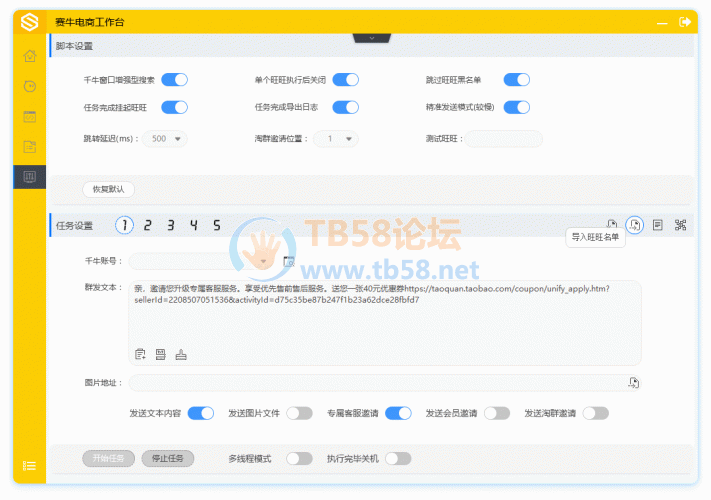The height and width of the screenshot is (500, 711).
Task: Click the 导入旺旺名单 import icon
Action: tap(635, 225)
